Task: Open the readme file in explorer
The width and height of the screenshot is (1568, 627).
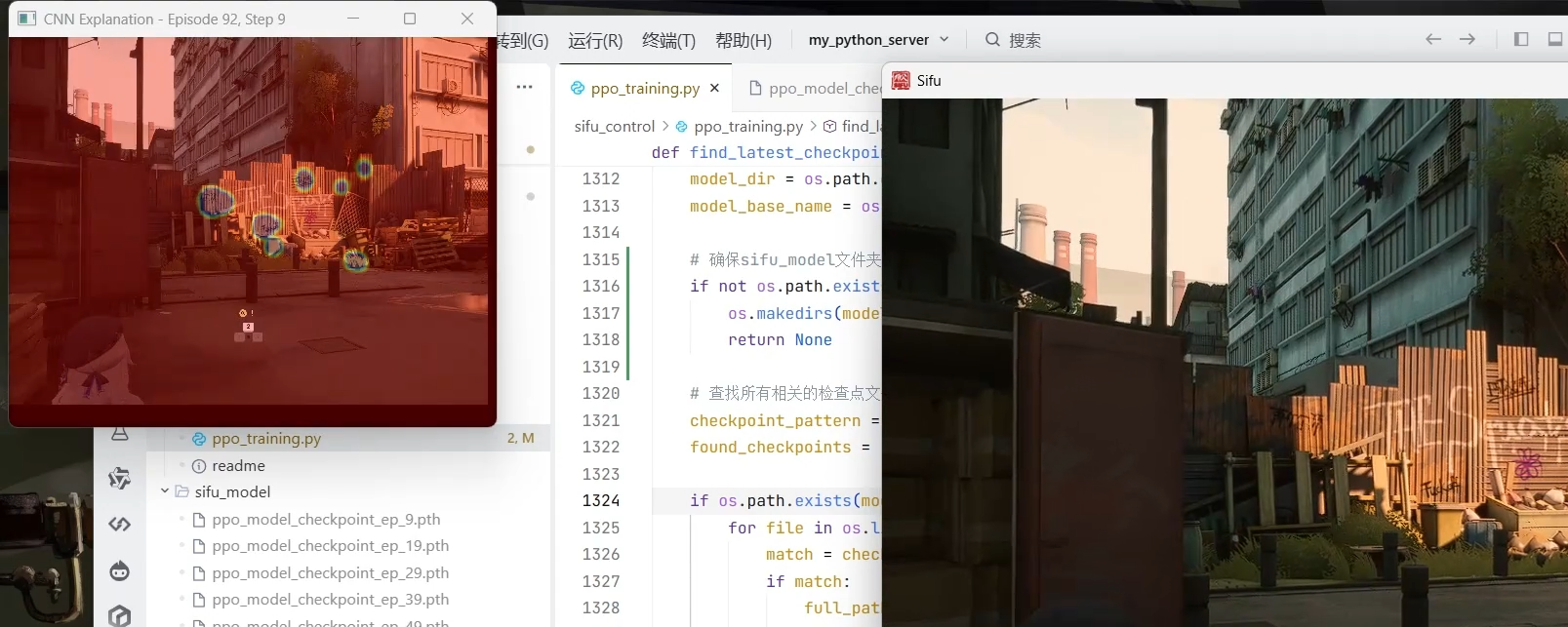Action: coord(348,465)
